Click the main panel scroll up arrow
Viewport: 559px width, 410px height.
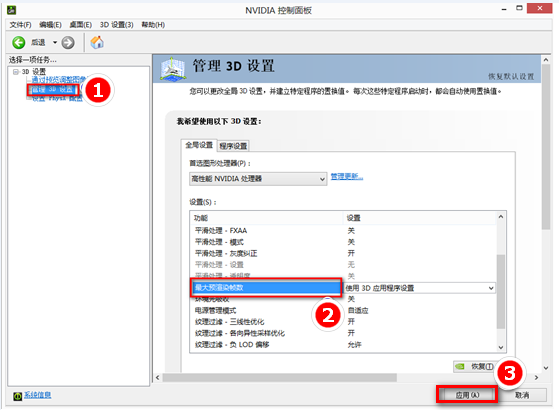[545, 60]
